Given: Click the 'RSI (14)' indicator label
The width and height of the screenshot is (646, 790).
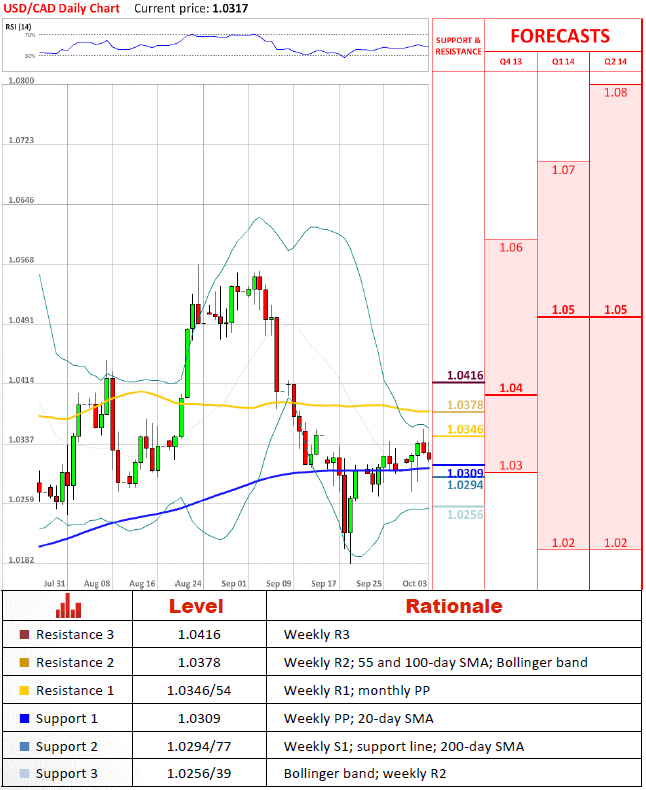Looking at the screenshot, I should [18, 27].
